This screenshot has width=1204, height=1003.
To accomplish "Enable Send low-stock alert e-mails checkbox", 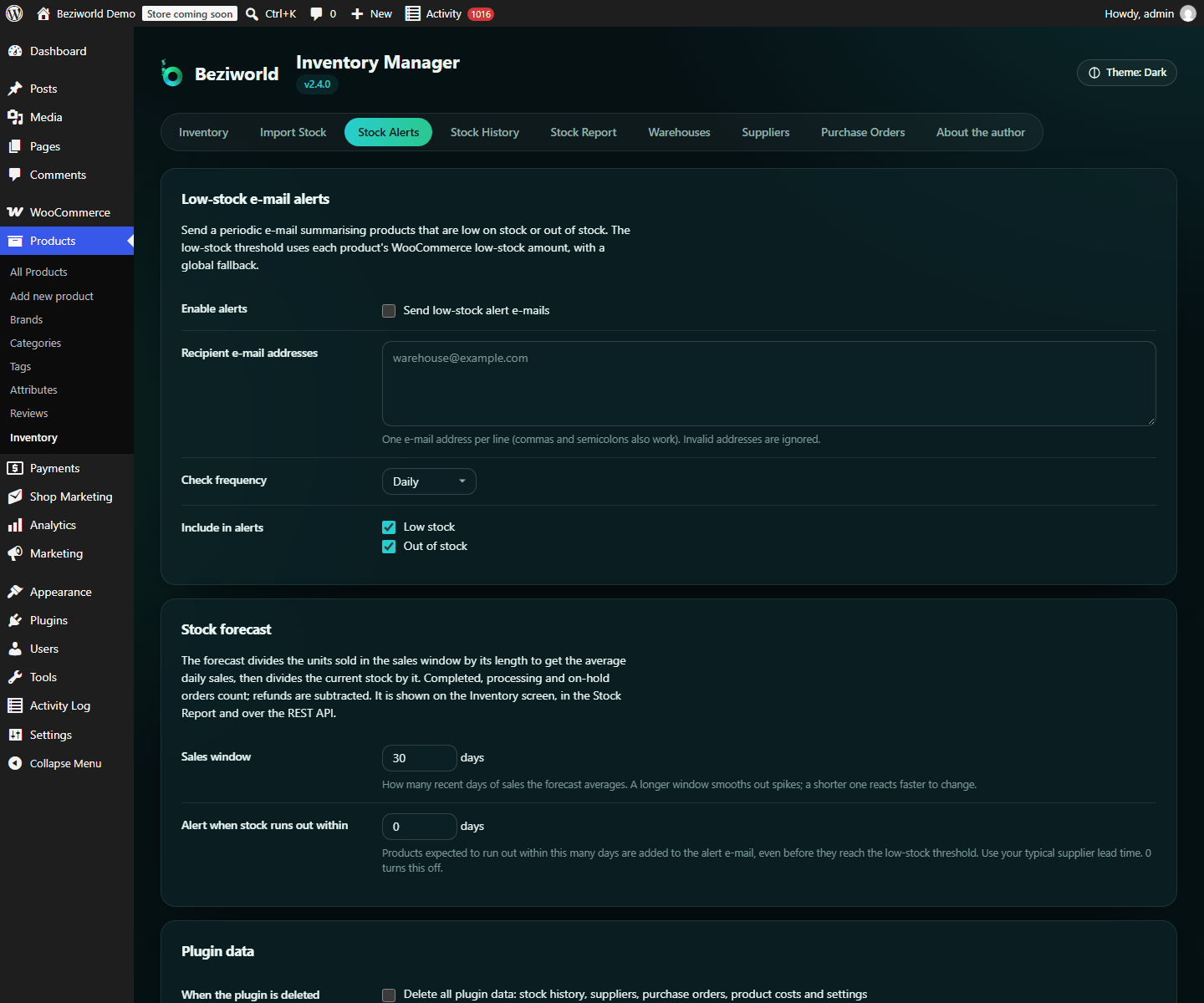I will (x=389, y=311).
